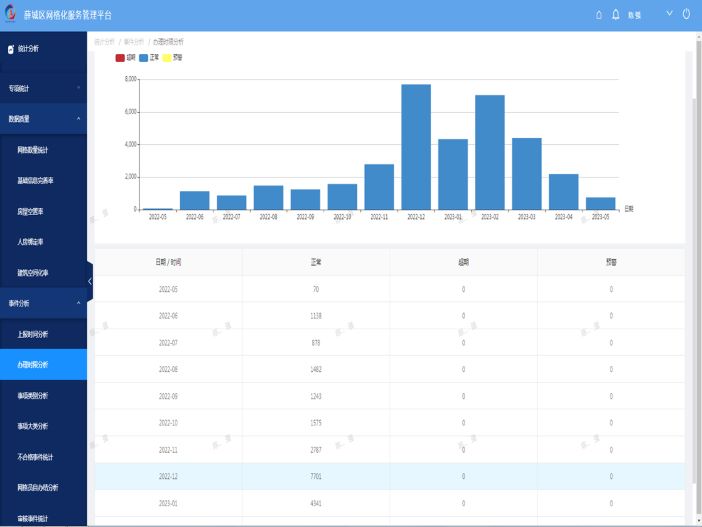Select the highlighted 2022-12 table row date
Viewport: 702px width, 527px height.
(x=168, y=476)
